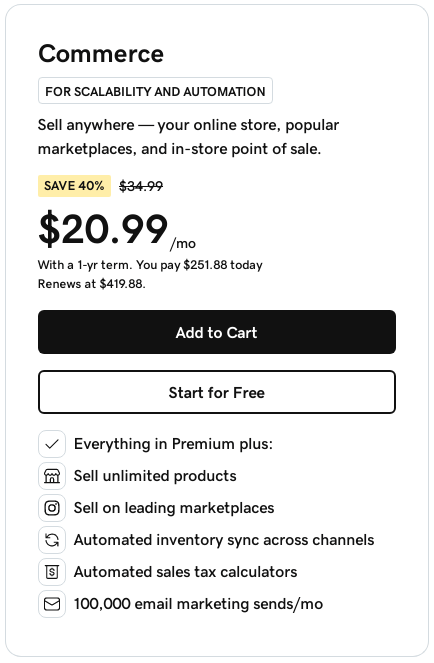Click the Start for Free button
The height and width of the screenshot is (663, 434).
click(217, 392)
